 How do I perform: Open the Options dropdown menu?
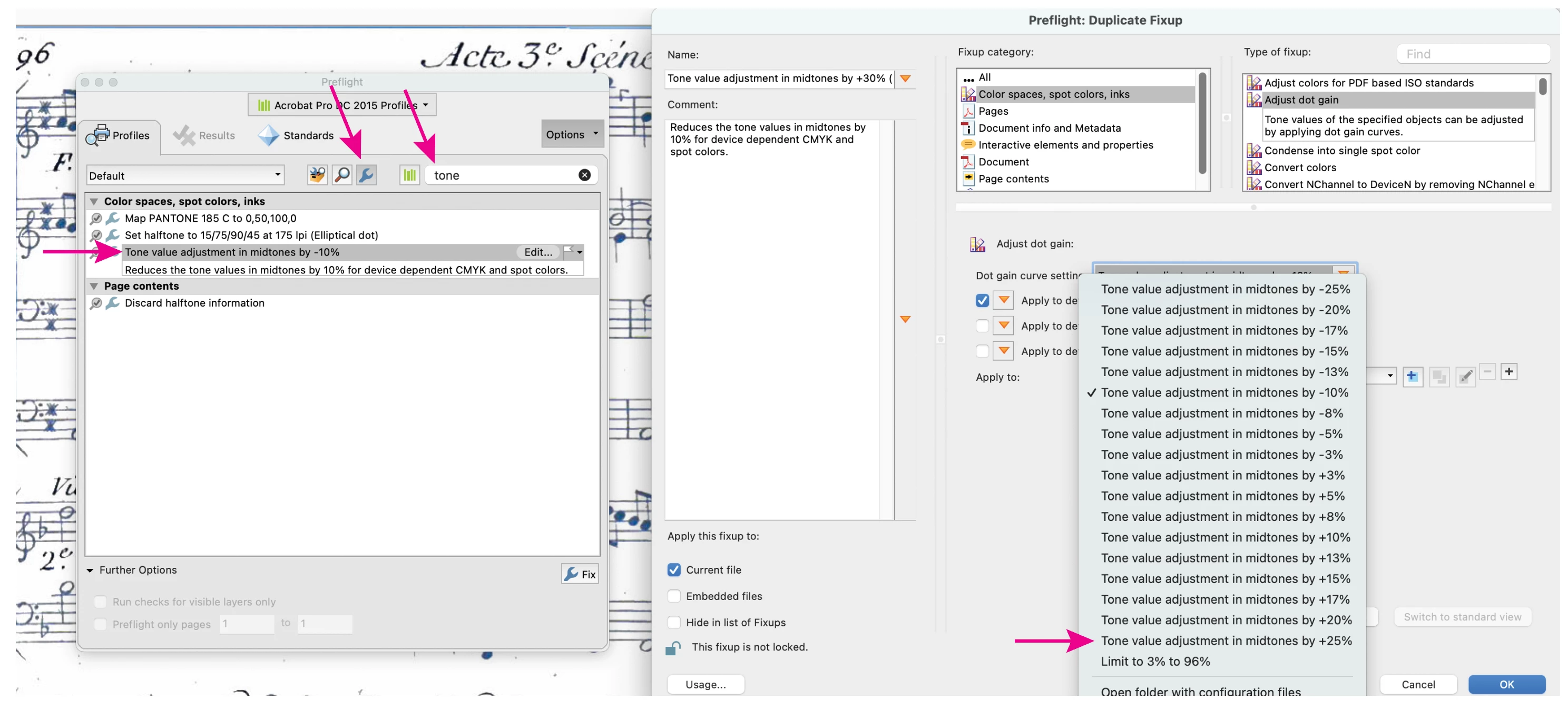(x=571, y=134)
